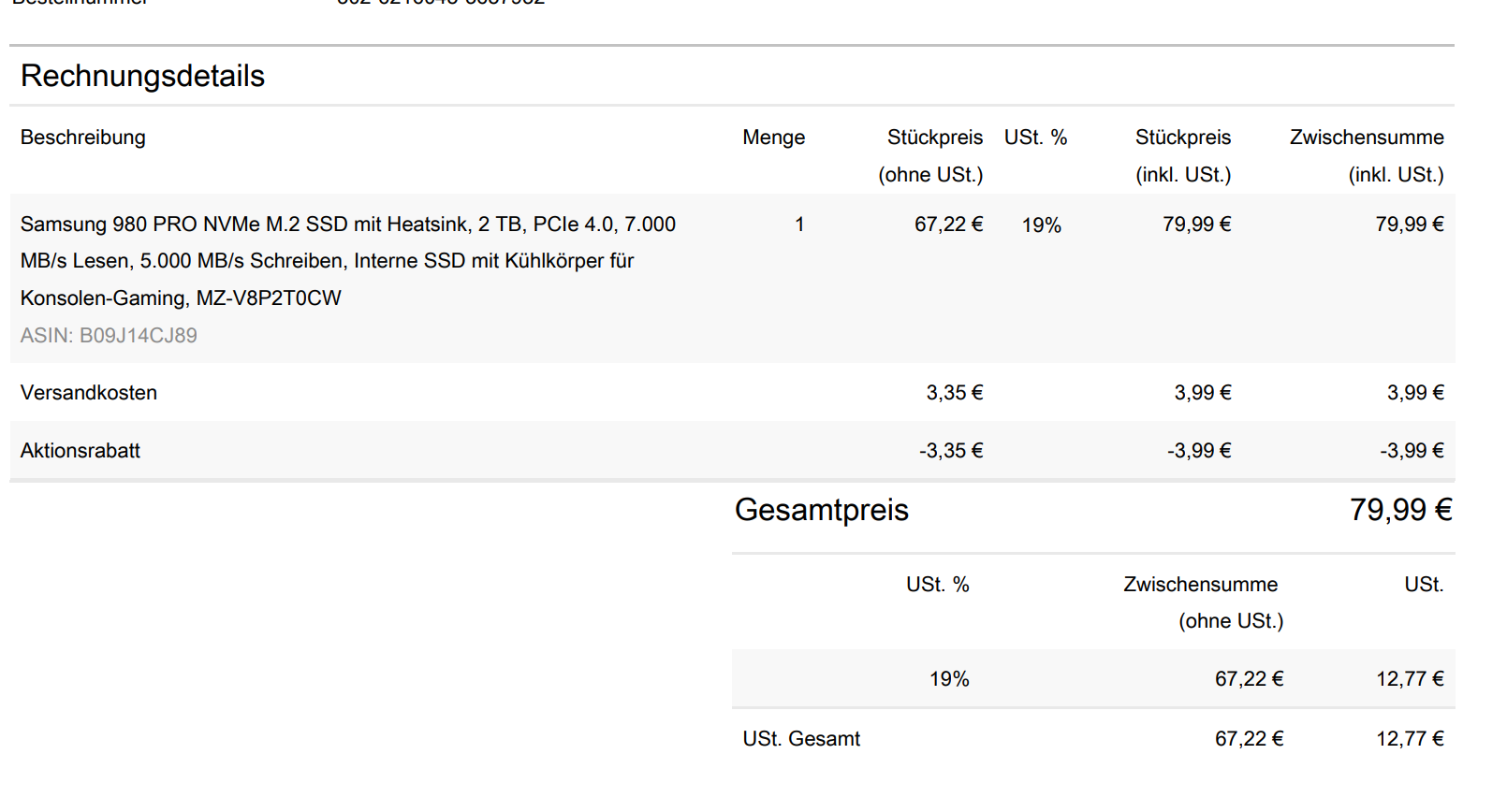Screen dimensions: 1507x812
Task: Click the Stückpreis (ohne USt.) column header
Action: (x=930, y=155)
